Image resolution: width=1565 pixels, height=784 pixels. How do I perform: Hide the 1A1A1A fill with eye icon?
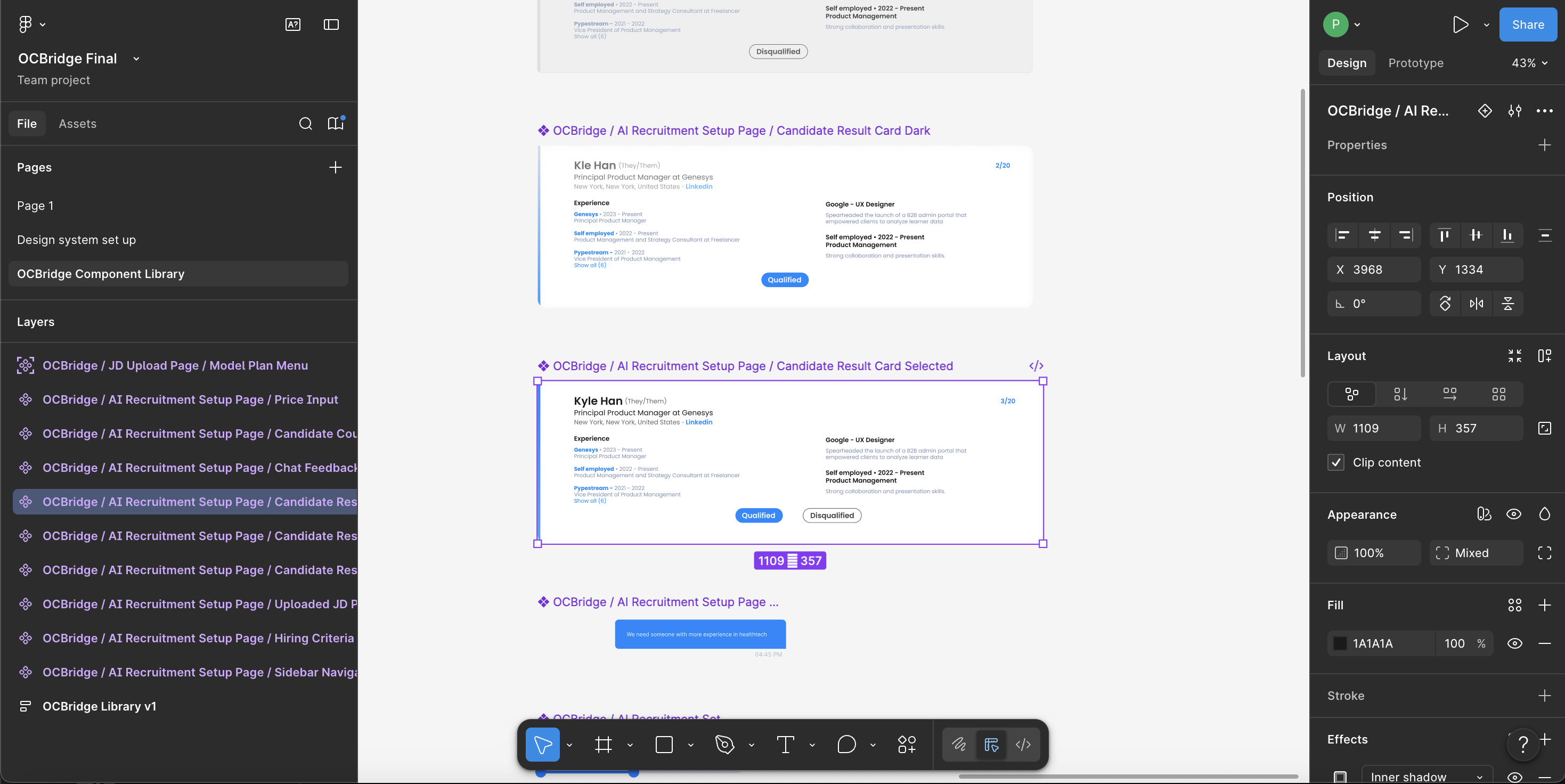coord(1514,643)
